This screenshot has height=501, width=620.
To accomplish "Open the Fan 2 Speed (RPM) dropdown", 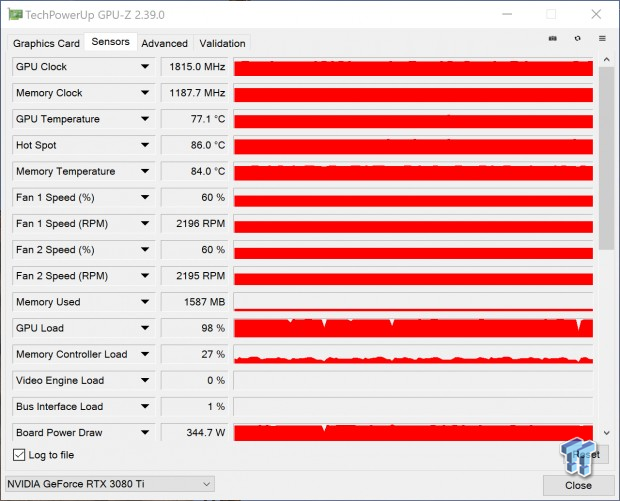I will (x=145, y=275).
